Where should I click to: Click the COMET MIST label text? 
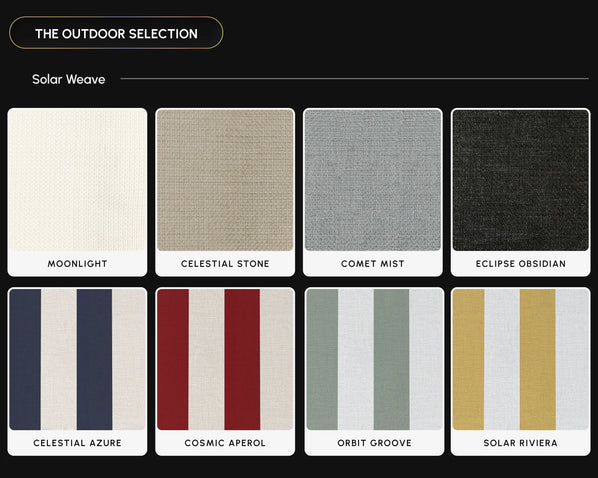[x=373, y=264]
